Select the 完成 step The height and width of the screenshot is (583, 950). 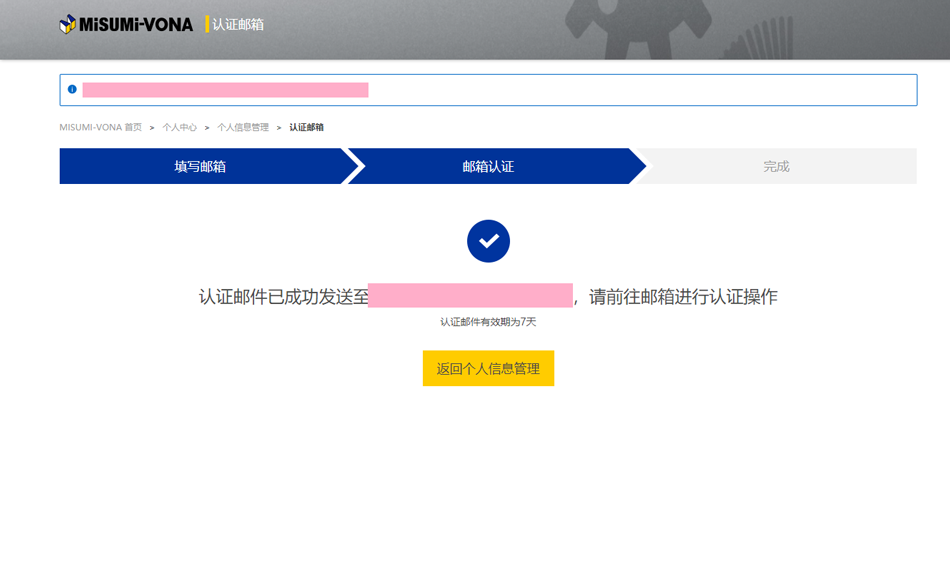tap(776, 167)
